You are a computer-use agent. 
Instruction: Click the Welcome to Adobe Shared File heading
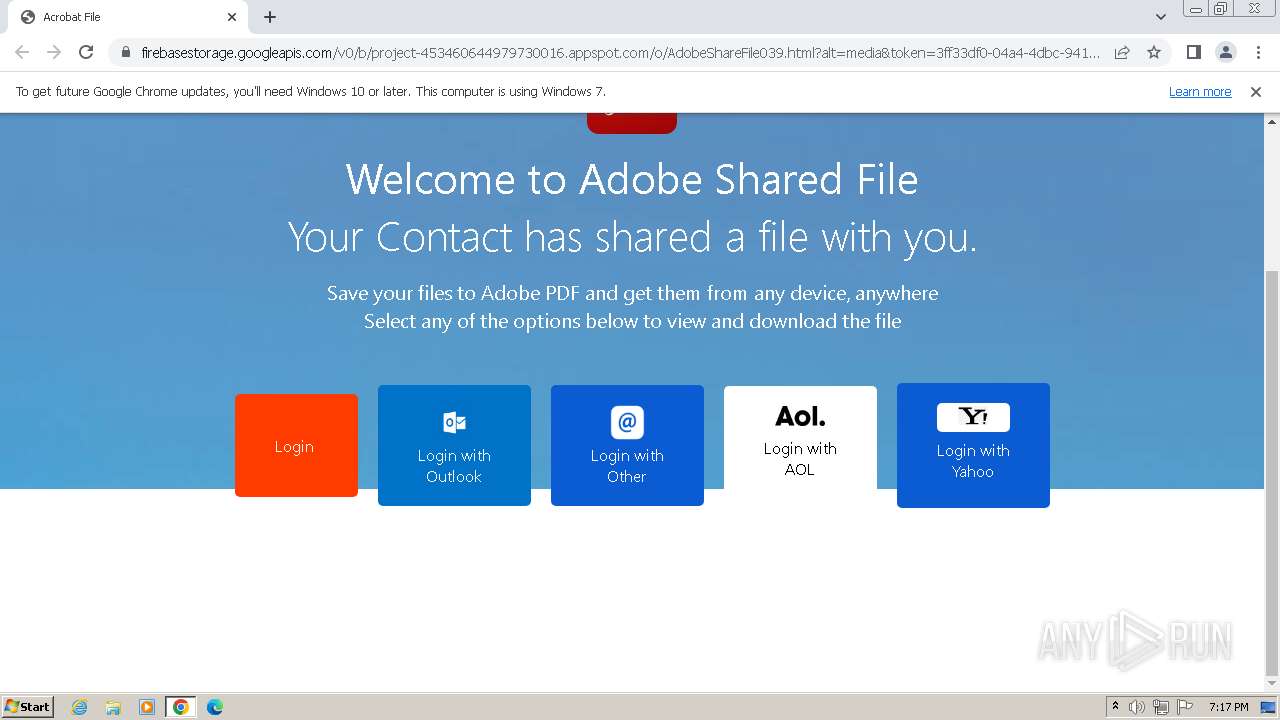pyautogui.click(x=632, y=180)
